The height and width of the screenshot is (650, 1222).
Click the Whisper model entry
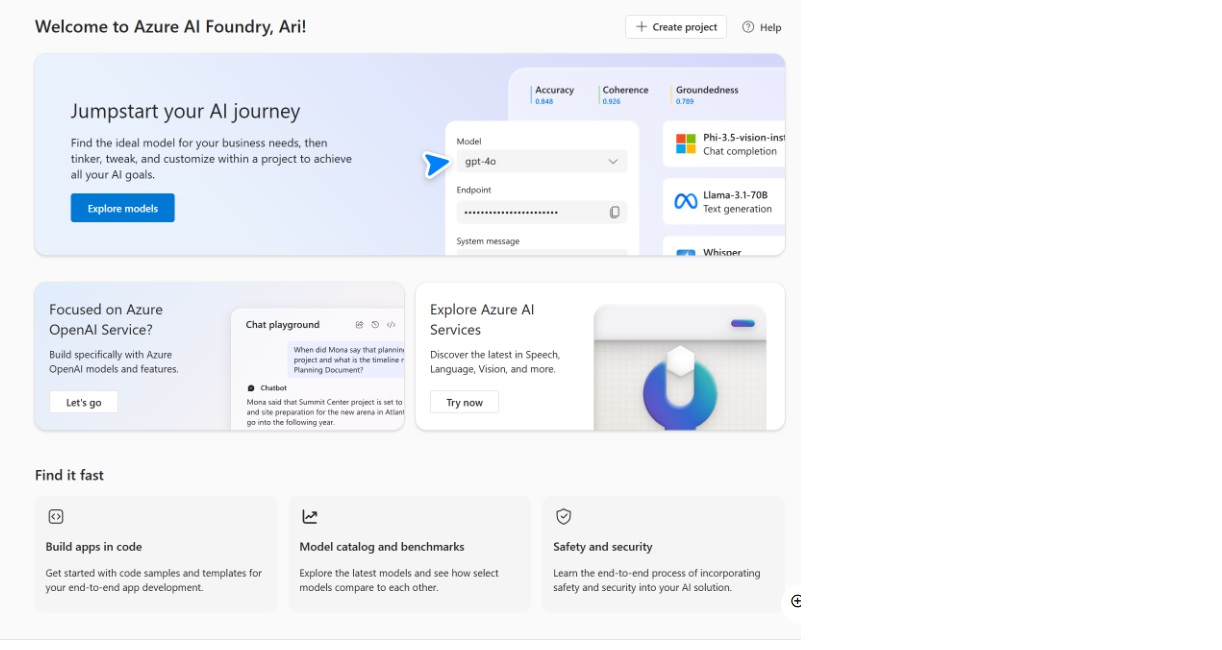coord(724,247)
